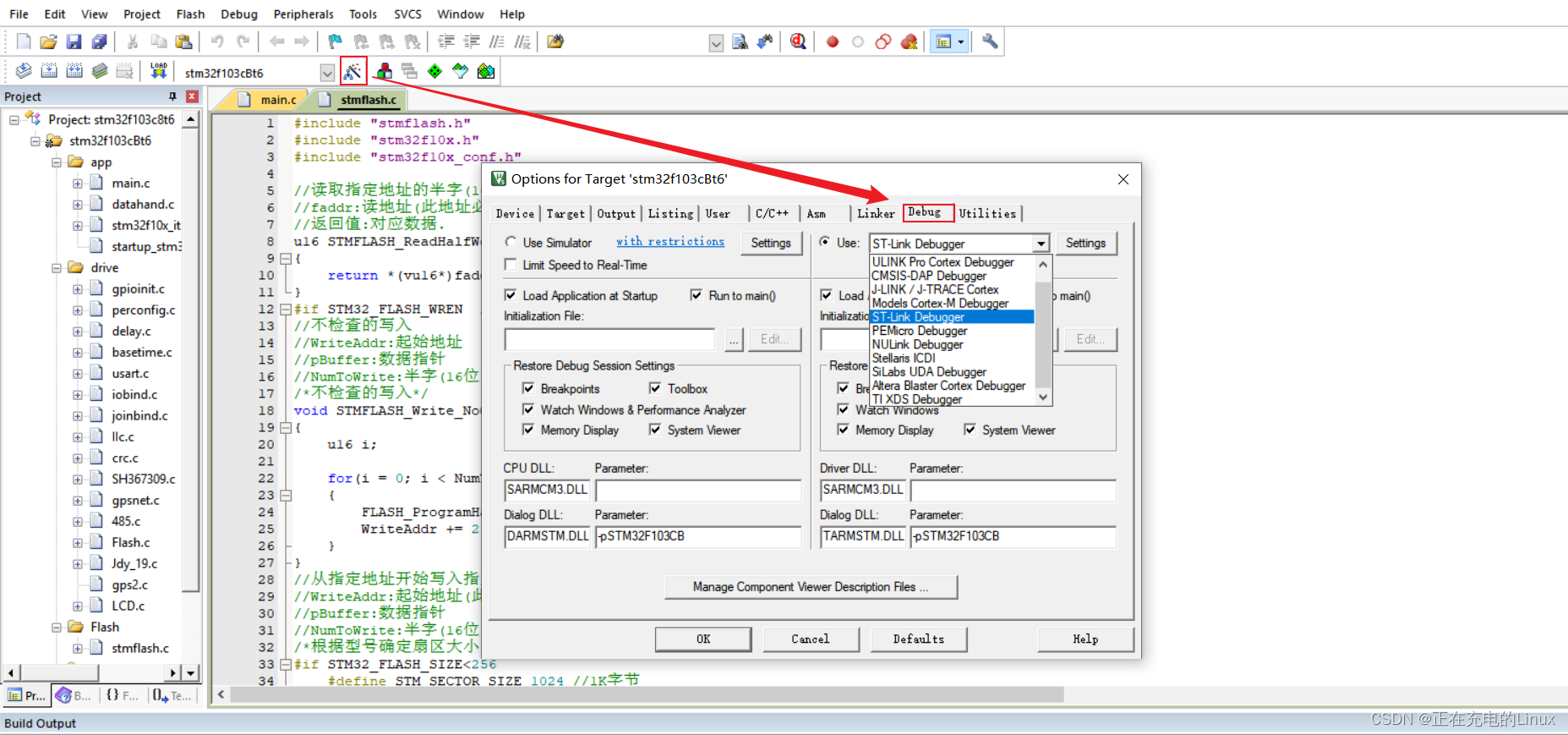Toggle left Load Application at Startup checkbox

[511, 295]
